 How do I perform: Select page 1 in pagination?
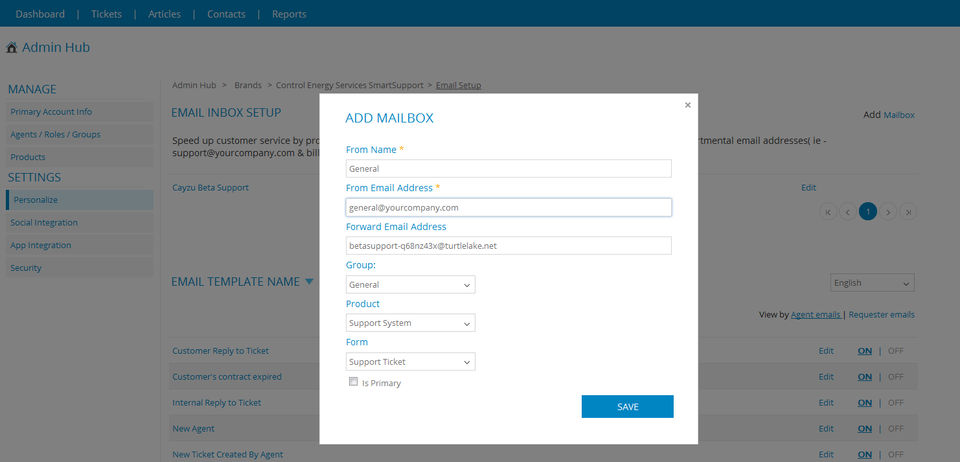tap(867, 211)
